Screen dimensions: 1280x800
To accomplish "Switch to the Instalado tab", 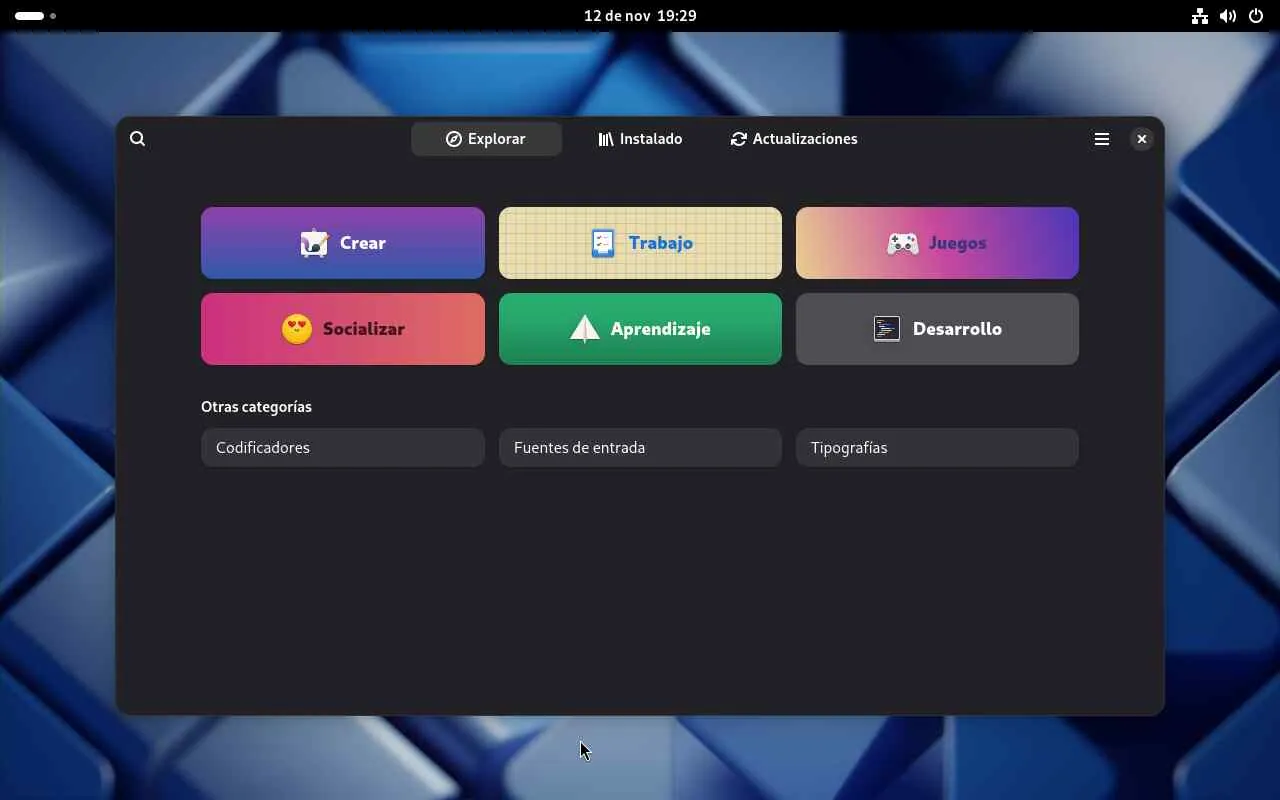I will (x=640, y=139).
